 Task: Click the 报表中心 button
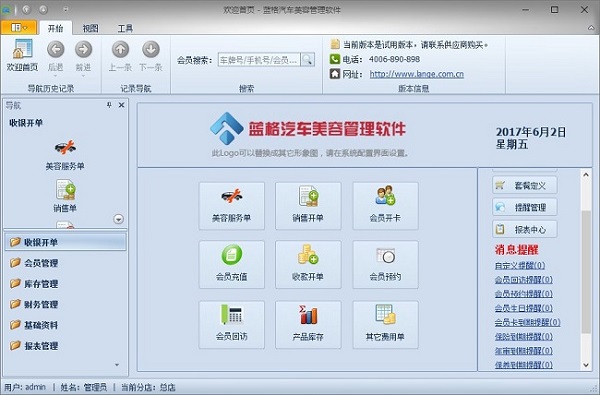[525, 229]
